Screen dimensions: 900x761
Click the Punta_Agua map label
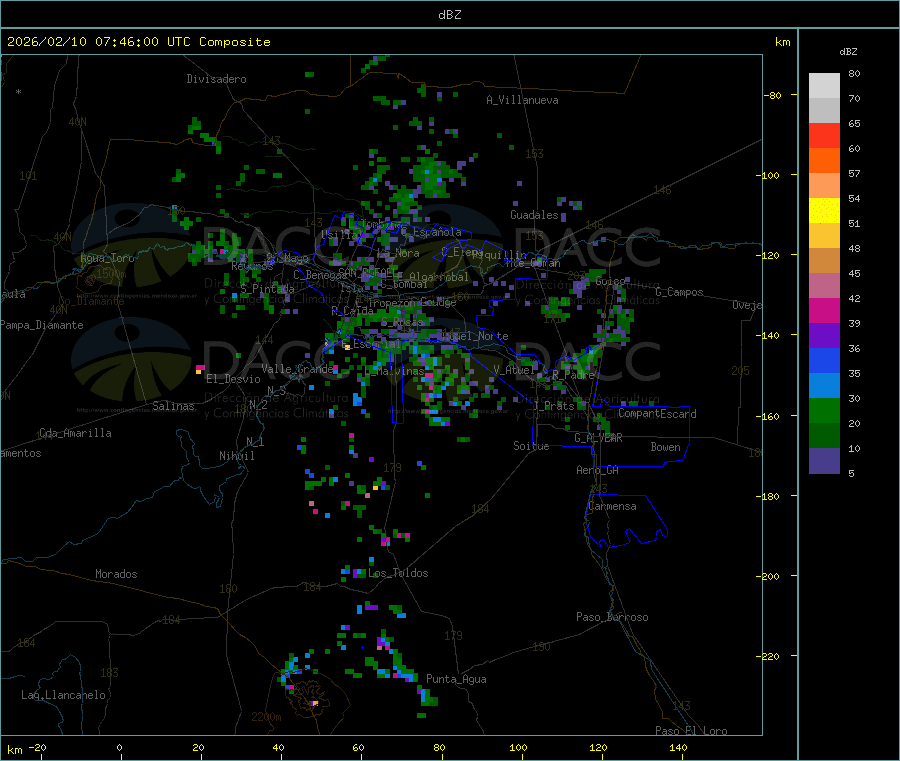[456, 680]
